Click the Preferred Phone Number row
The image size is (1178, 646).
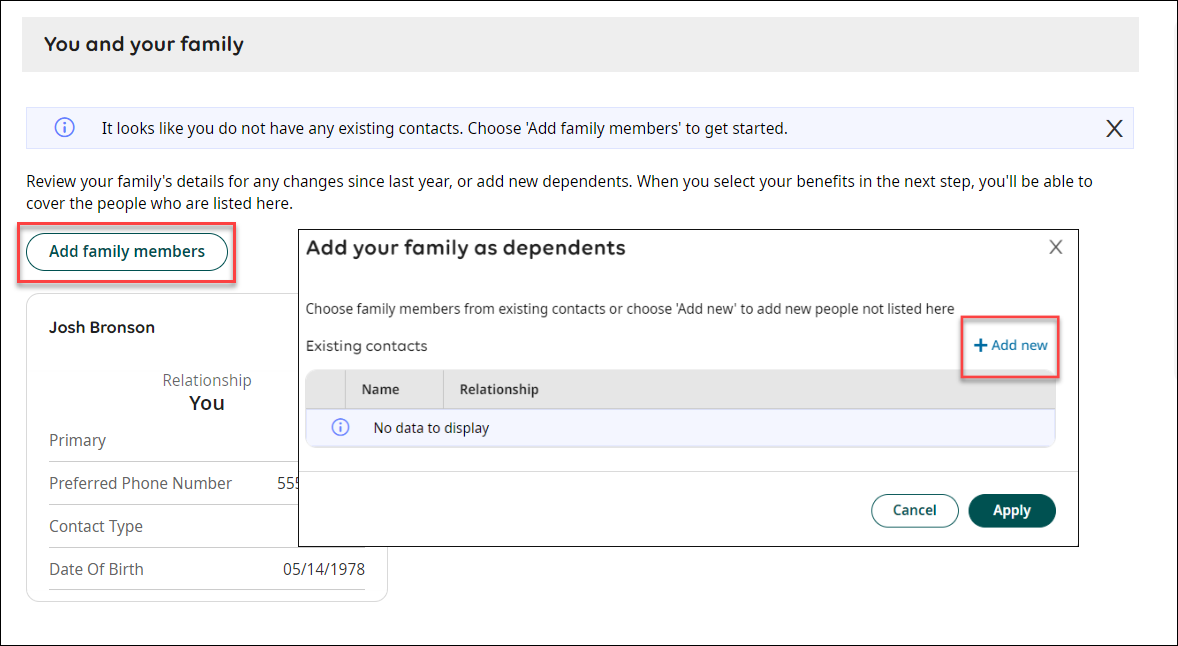tap(140, 483)
